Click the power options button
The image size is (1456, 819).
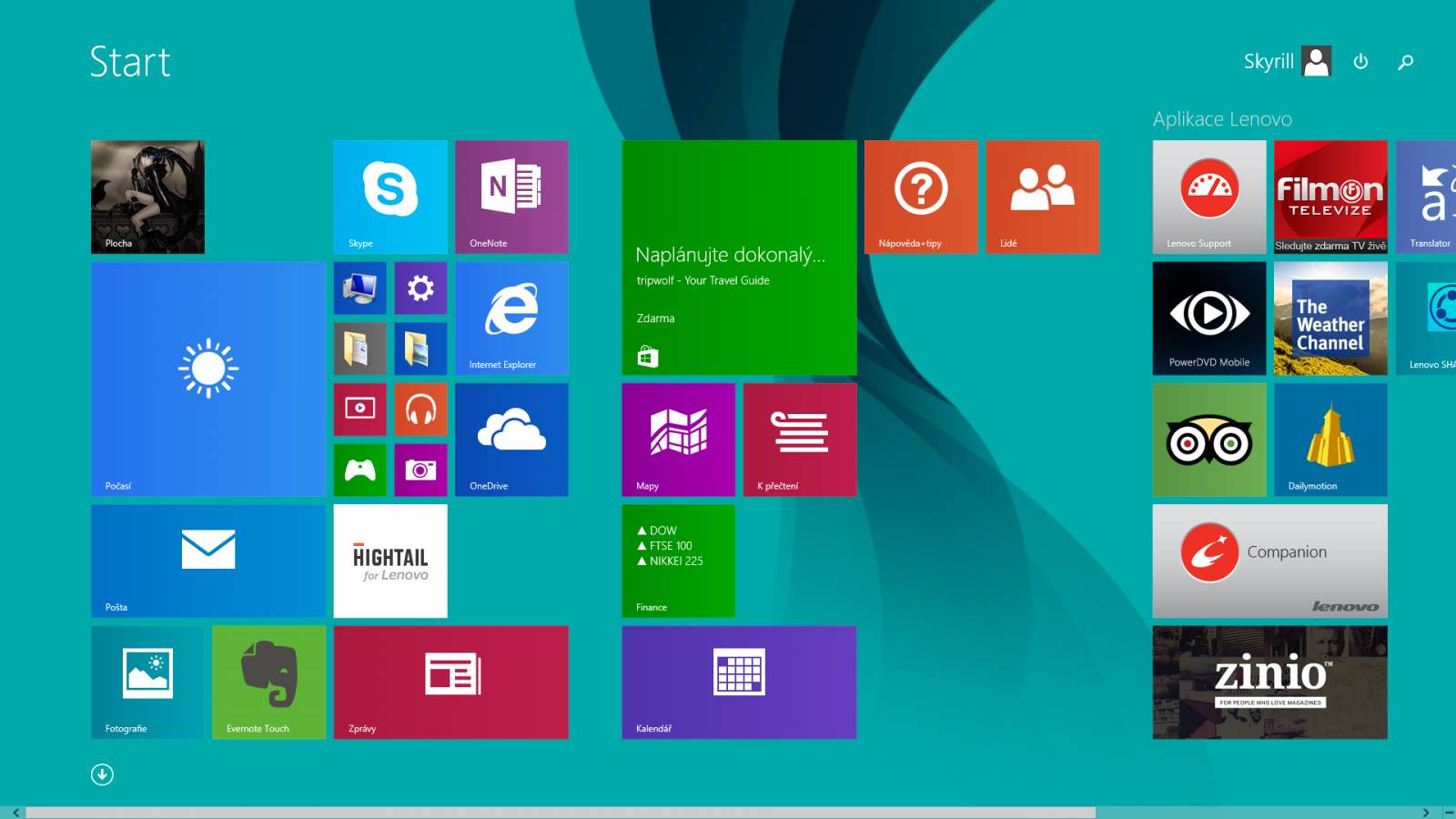pos(1360,62)
